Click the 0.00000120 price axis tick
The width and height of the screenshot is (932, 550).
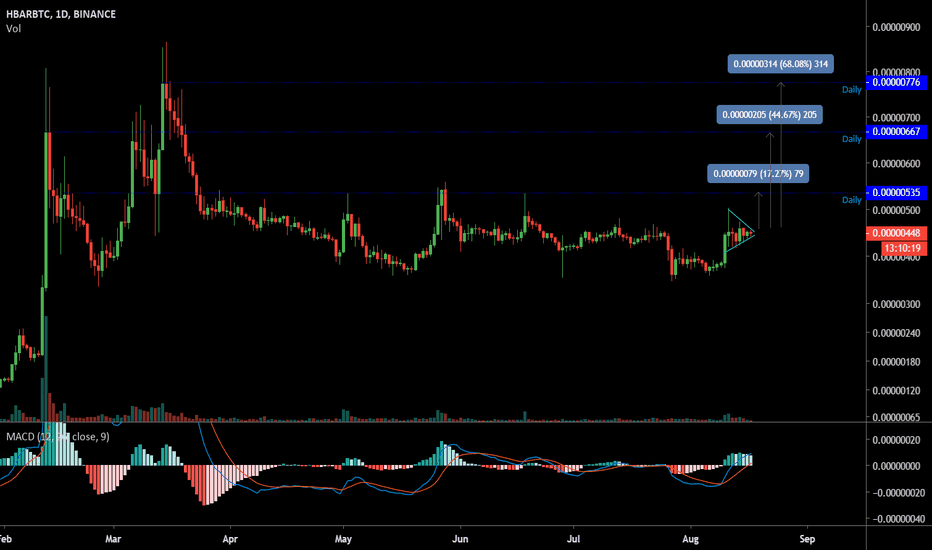[x=896, y=391]
